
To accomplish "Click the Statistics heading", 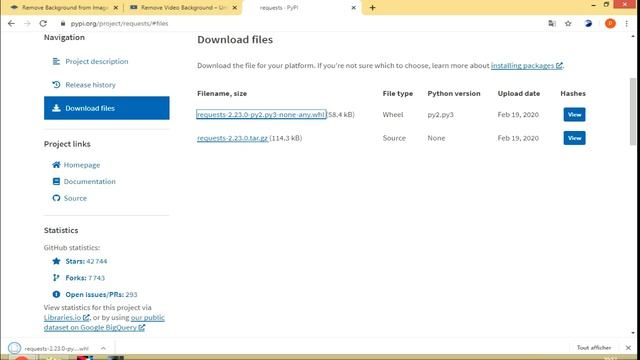I will [x=61, y=230].
